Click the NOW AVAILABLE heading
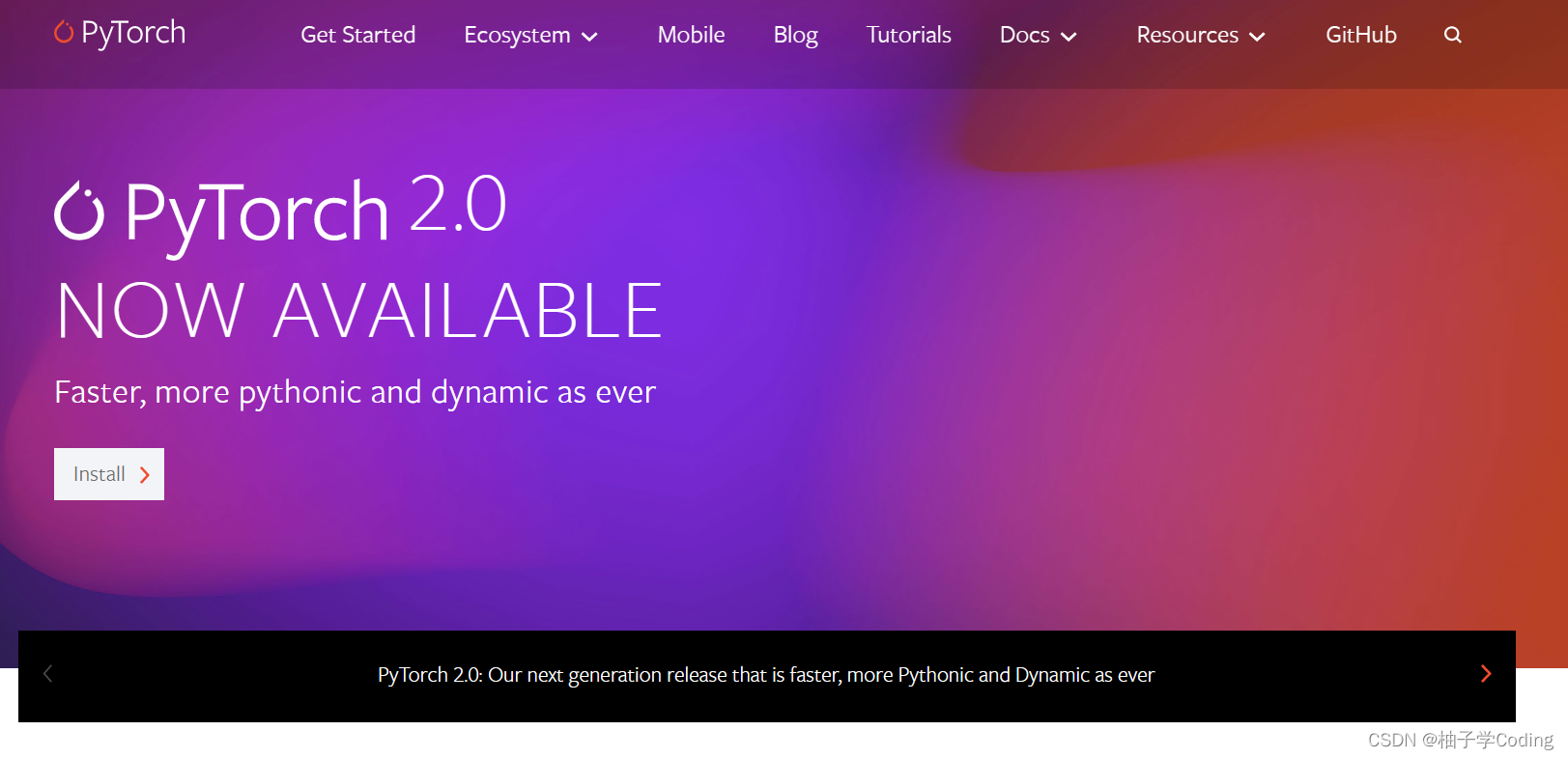 tap(359, 311)
